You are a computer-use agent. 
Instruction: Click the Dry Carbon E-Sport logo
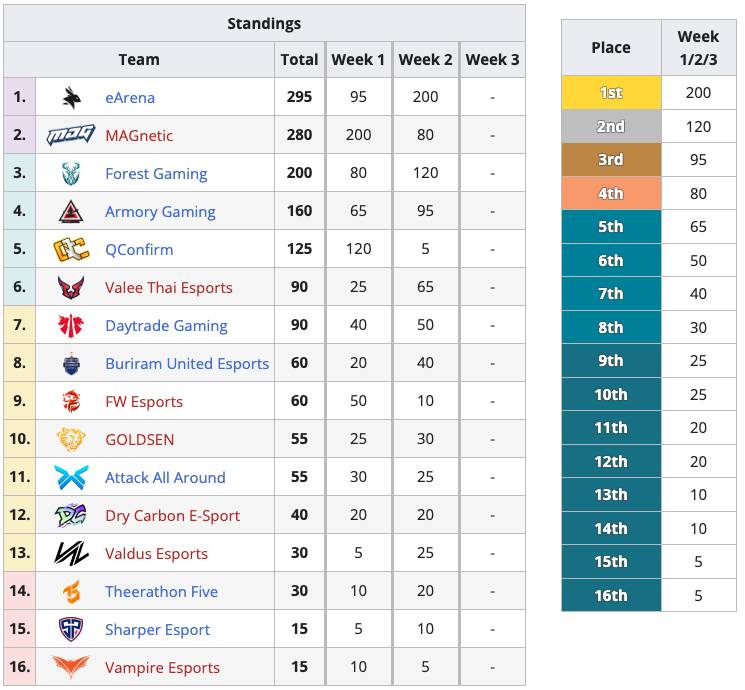71,516
